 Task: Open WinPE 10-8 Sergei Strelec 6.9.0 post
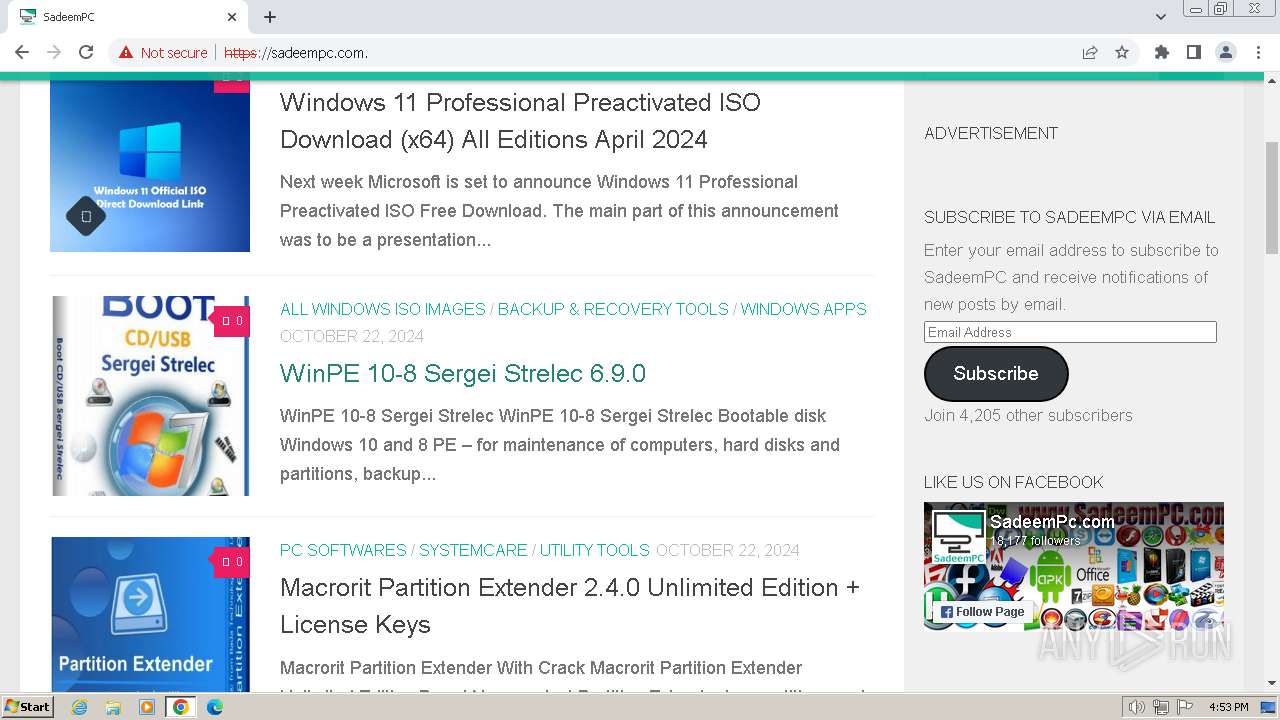coord(463,373)
